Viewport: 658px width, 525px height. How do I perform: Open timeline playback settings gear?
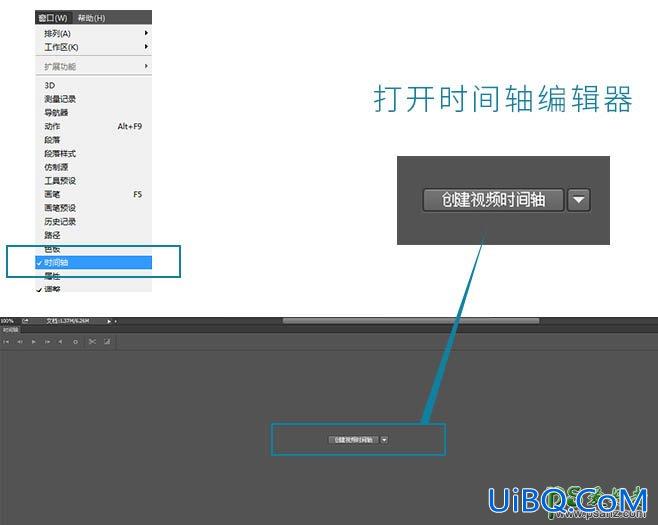point(76,342)
